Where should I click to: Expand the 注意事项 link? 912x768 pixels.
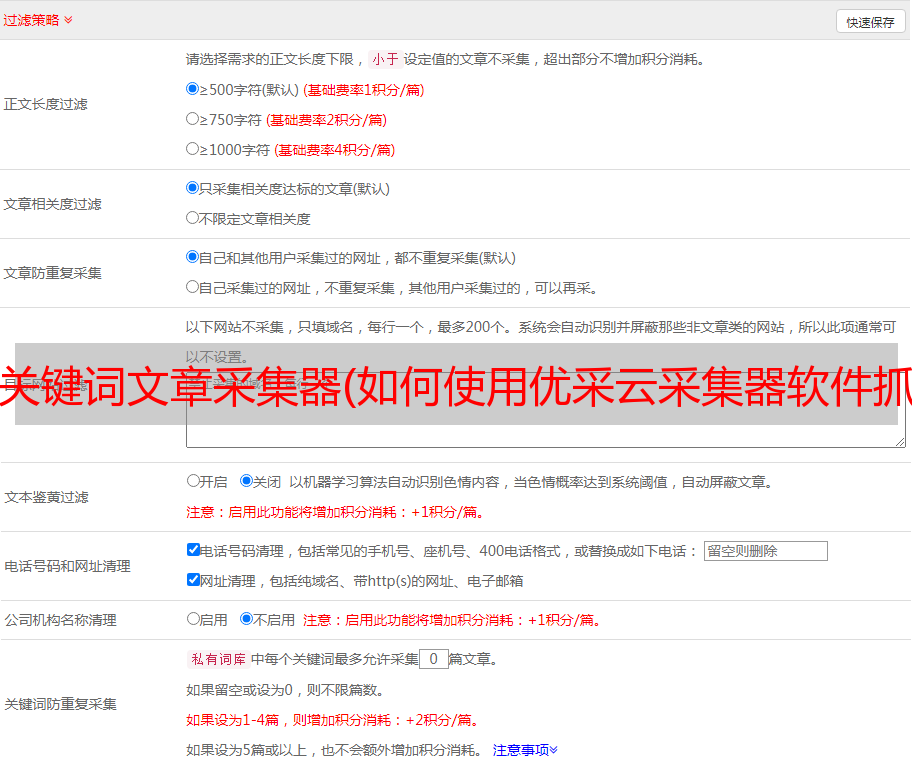click(x=525, y=749)
